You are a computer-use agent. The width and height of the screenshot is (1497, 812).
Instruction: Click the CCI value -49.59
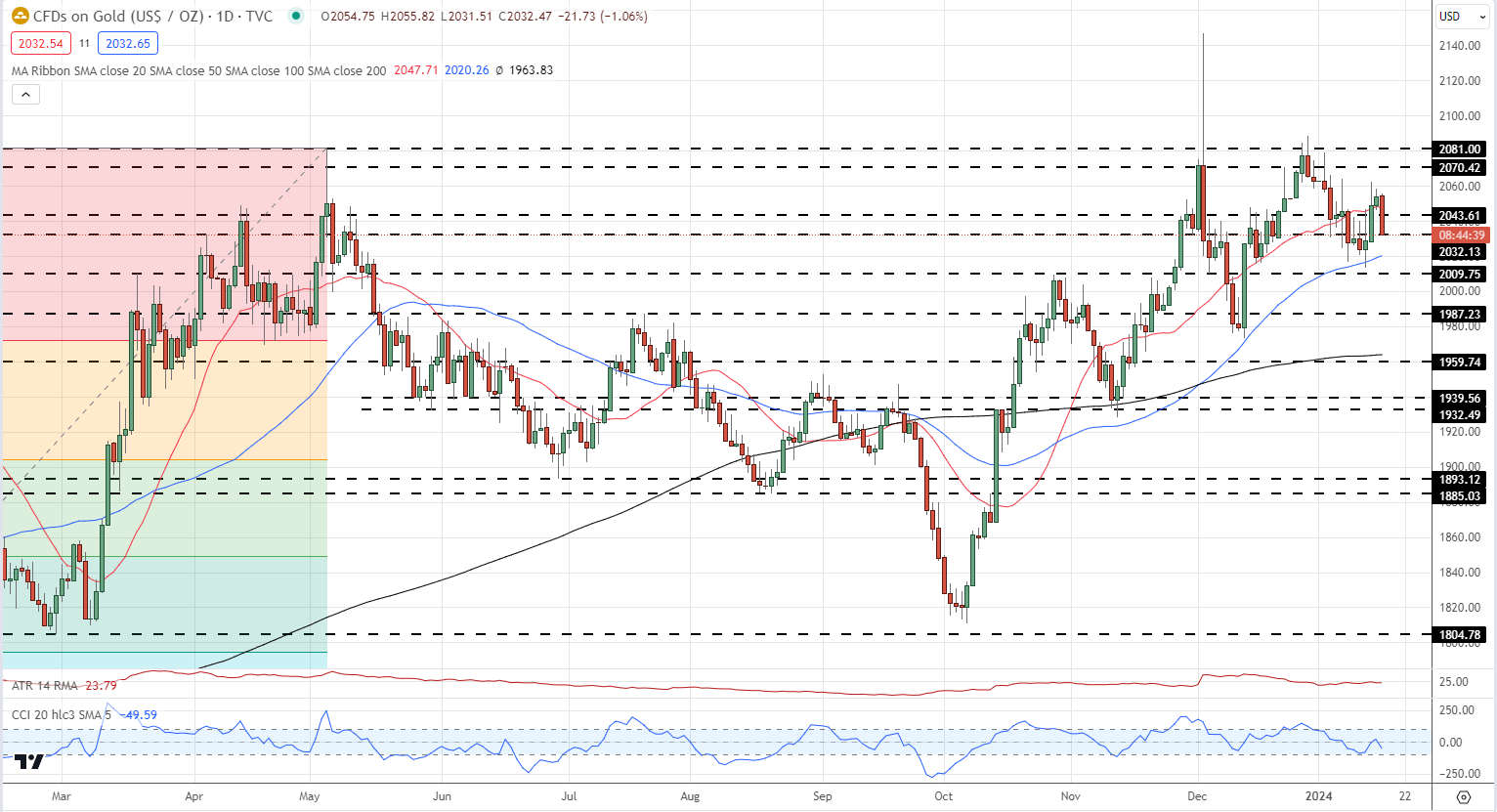pos(138,715)
